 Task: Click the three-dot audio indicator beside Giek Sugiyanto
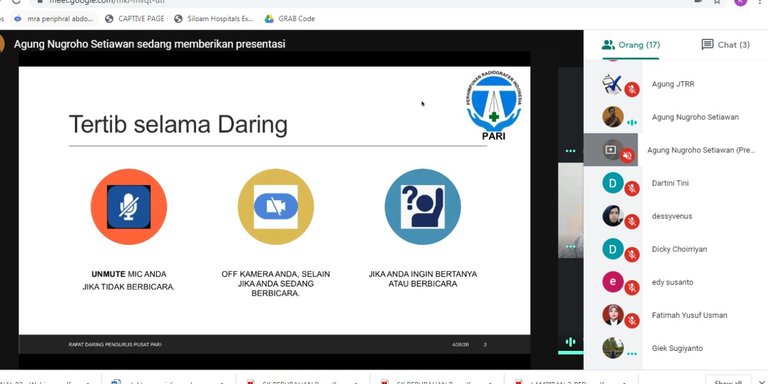632,353
